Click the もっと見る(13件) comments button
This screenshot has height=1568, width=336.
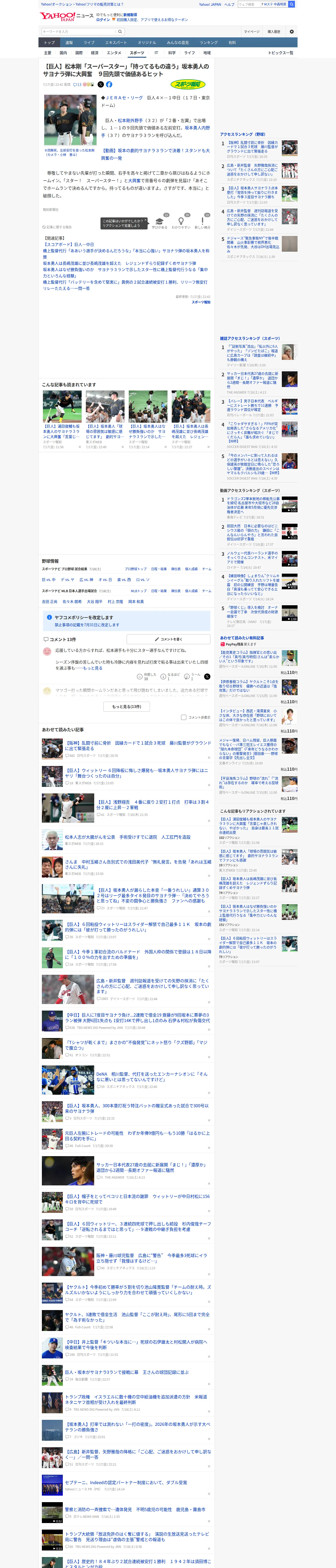tap(127, 707)
